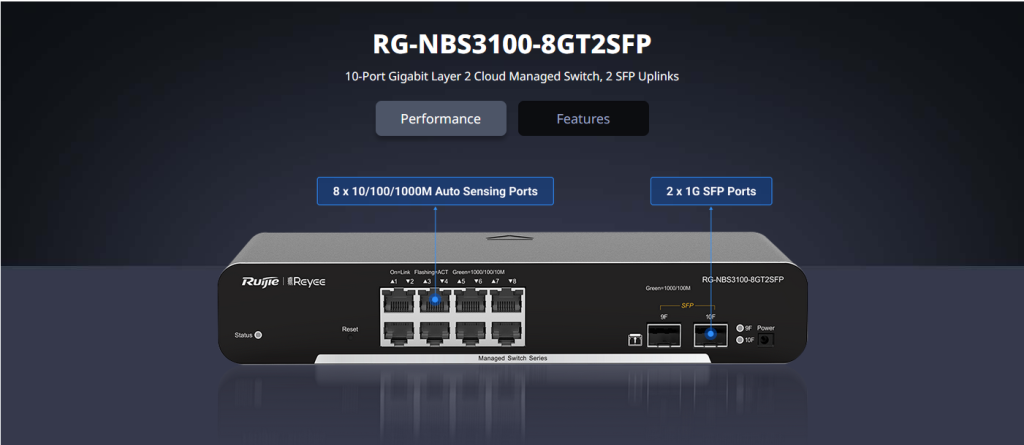Click the 2 x 1G SFP Ports label
This screenshot has height=445, width=1024.
tap(711, 191)
